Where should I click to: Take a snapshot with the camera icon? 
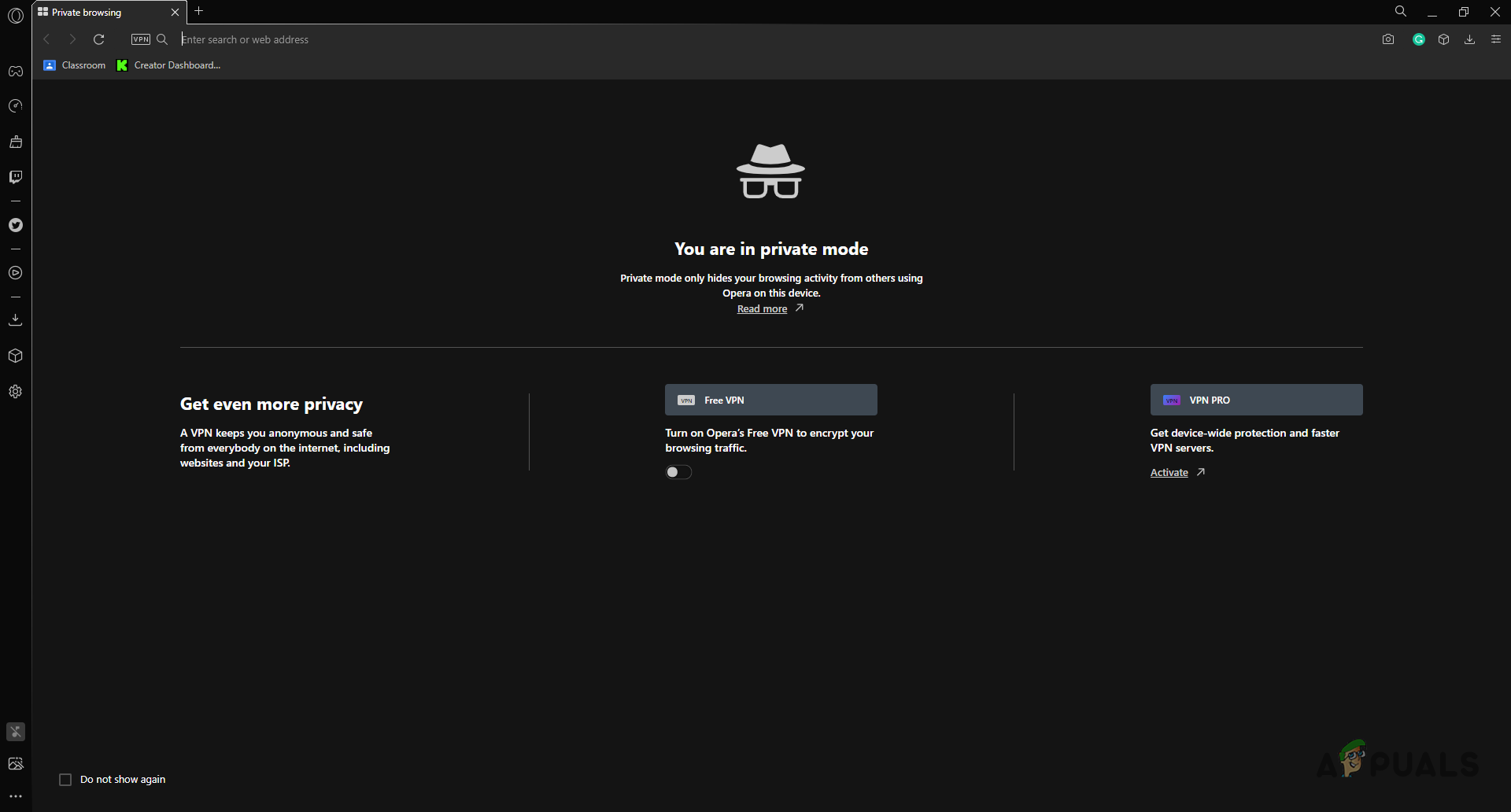pos(1388,39)
